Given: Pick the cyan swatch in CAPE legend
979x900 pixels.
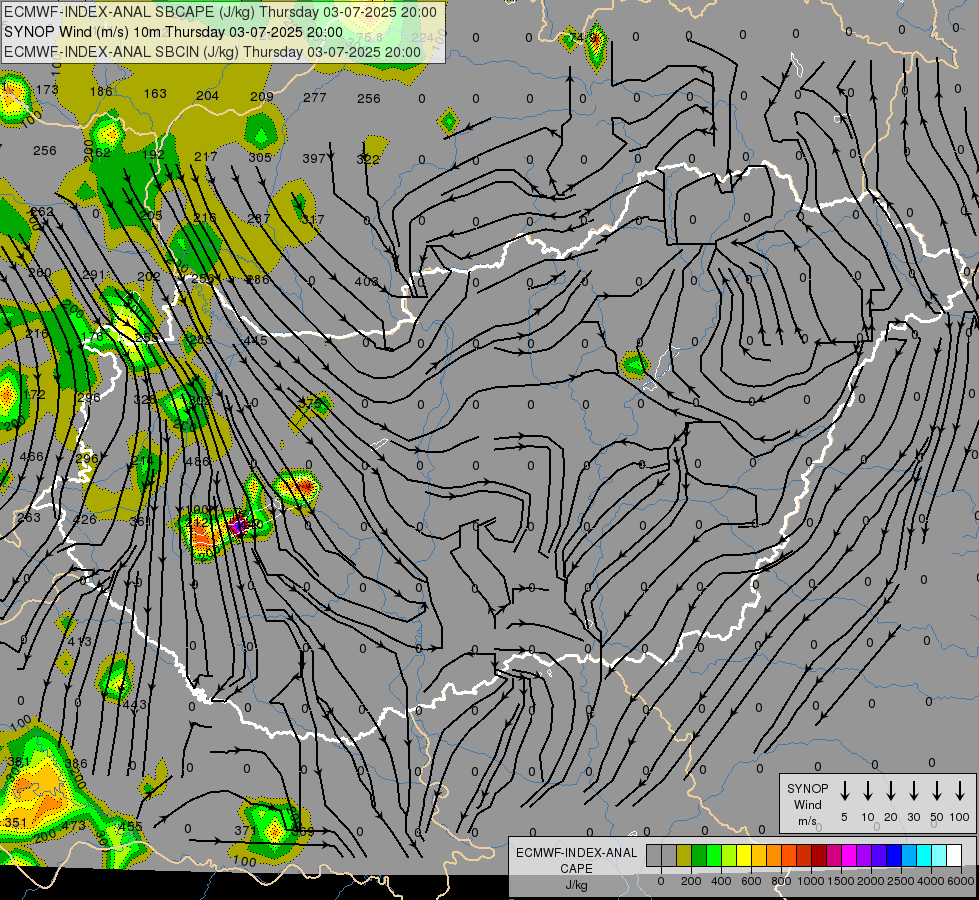Looking at the screenshot, I should point(923,856).
